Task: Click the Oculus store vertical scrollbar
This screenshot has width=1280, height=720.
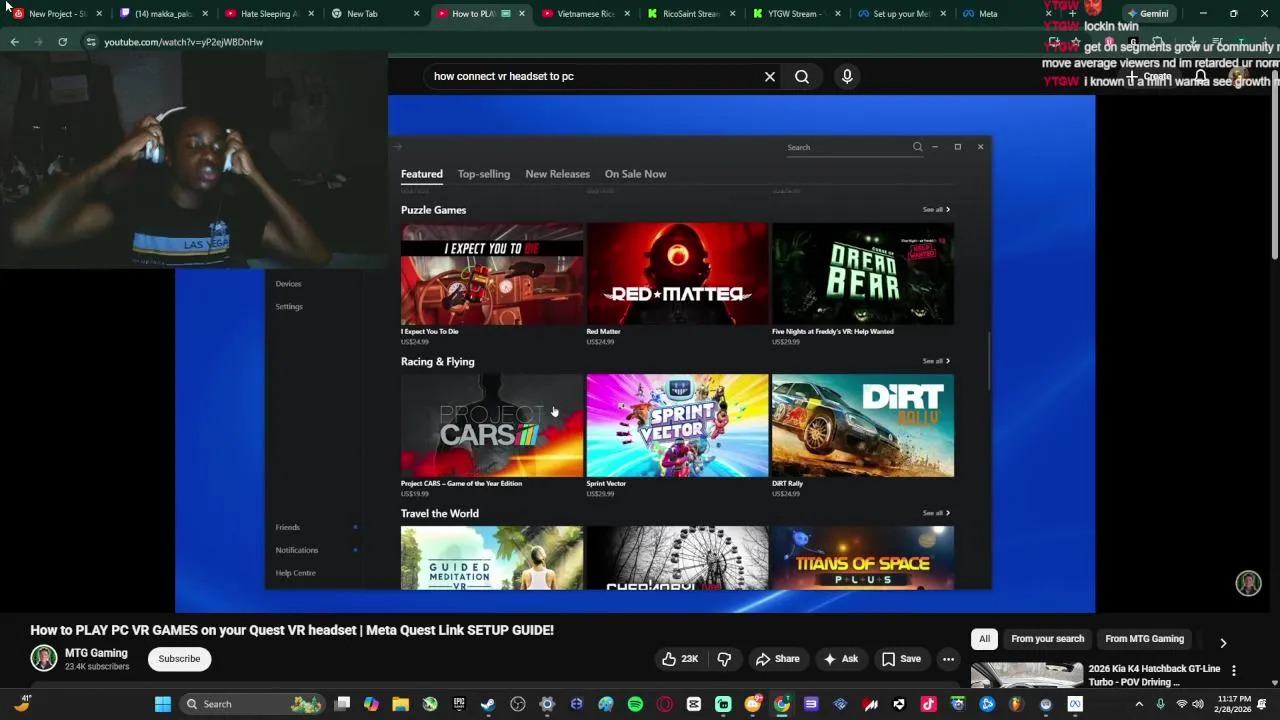Action: pos(988,360)
